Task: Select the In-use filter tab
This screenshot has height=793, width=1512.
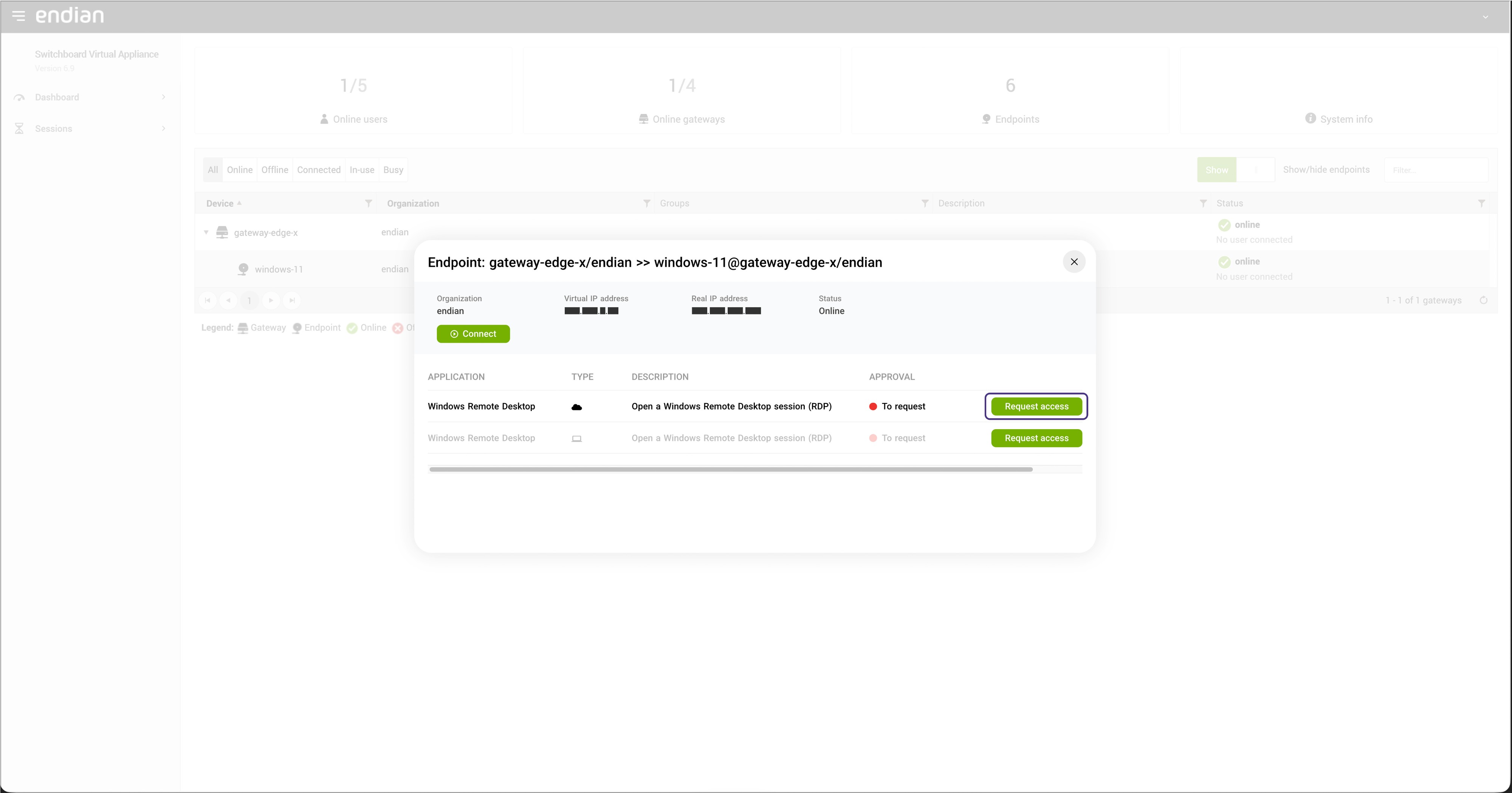Action: (362, 170)
